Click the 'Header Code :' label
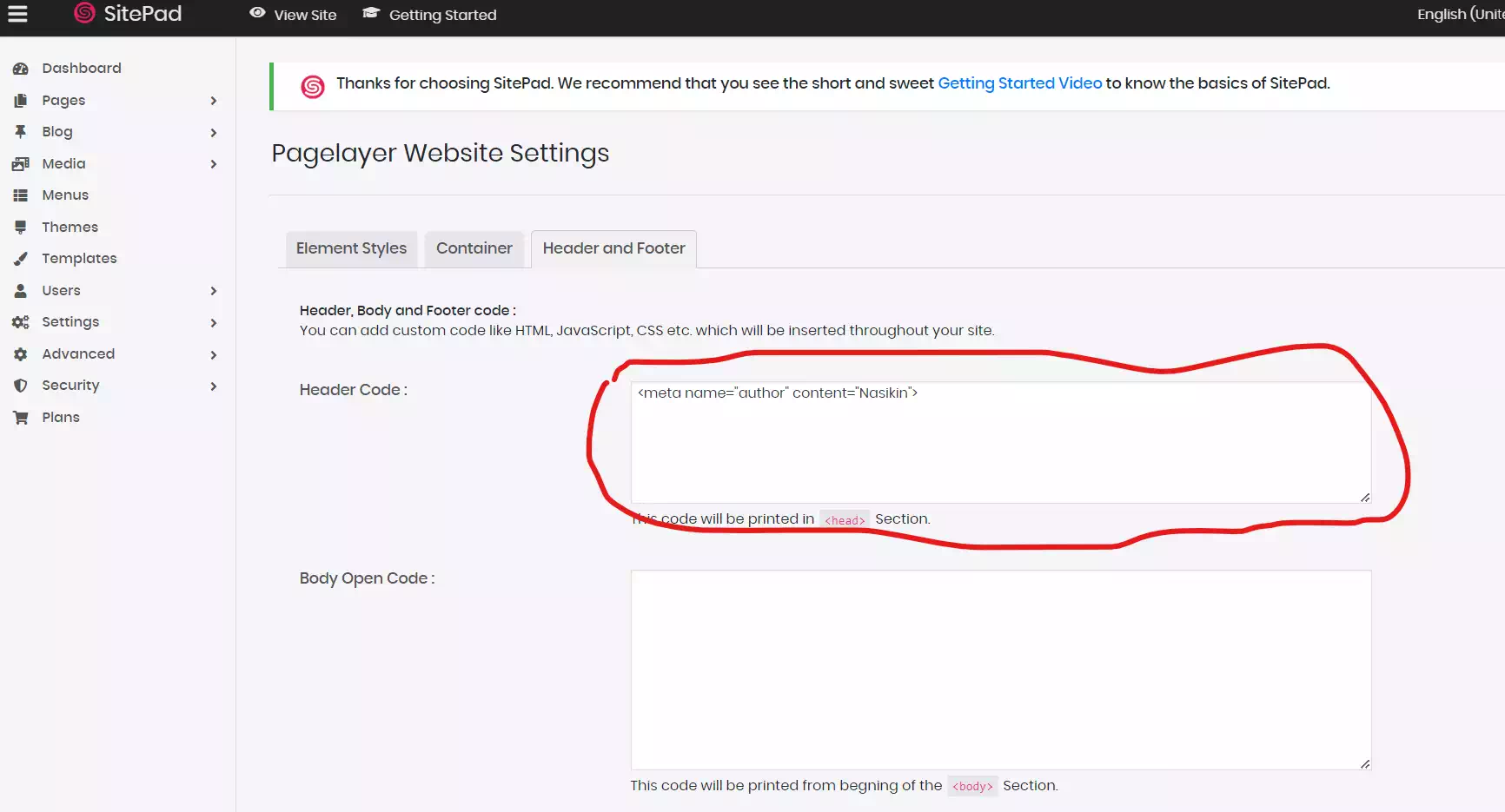This screenshot has width=1505, height=812. coord(353,390)
